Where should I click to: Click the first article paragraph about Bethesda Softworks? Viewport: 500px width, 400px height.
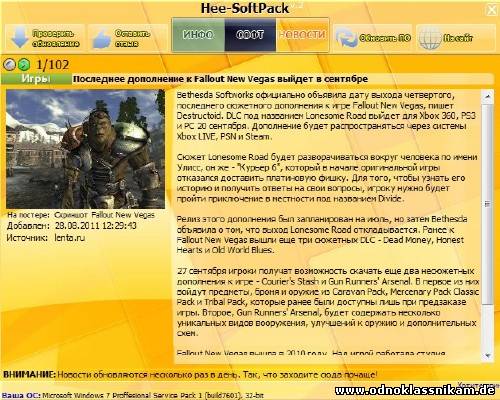(327, 116)
